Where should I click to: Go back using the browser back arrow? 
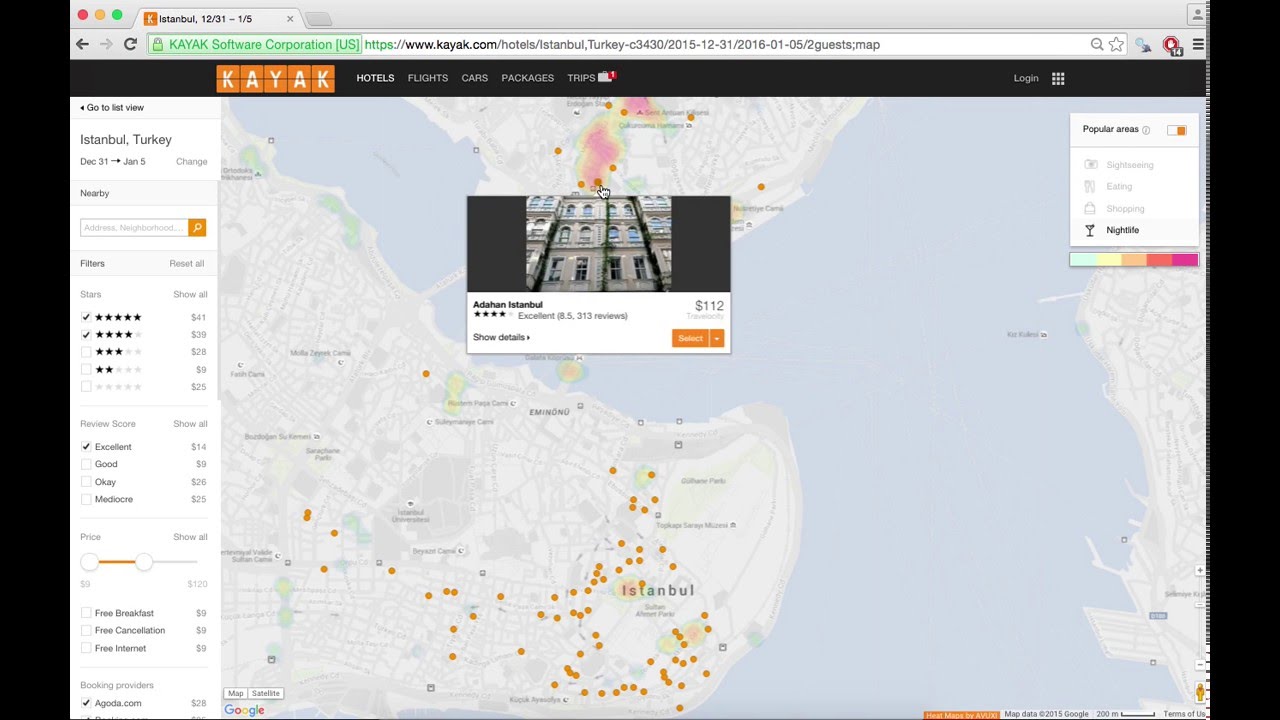pos(82,44)
